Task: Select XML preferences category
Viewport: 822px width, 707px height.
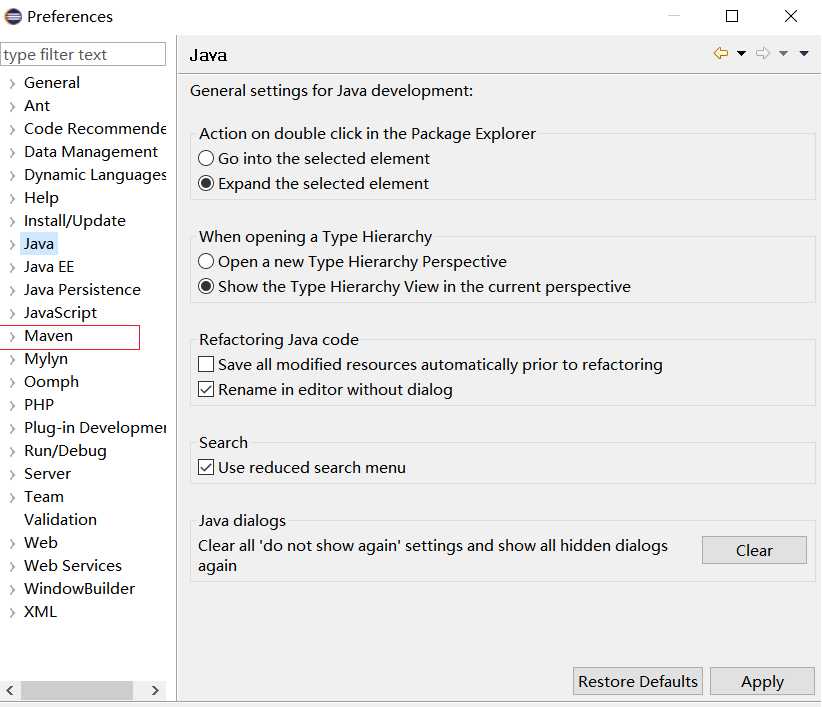Action: pyautogui.click(x=40, y=612)
